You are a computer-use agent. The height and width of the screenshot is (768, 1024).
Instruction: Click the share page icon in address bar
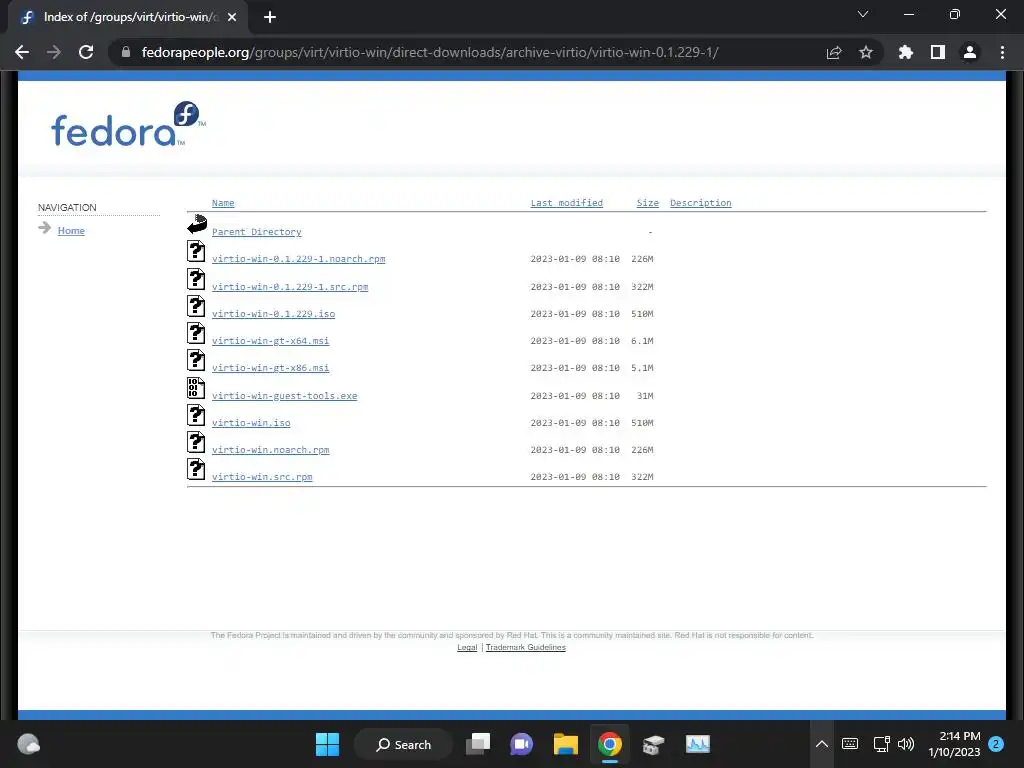(x=834, y=52)
